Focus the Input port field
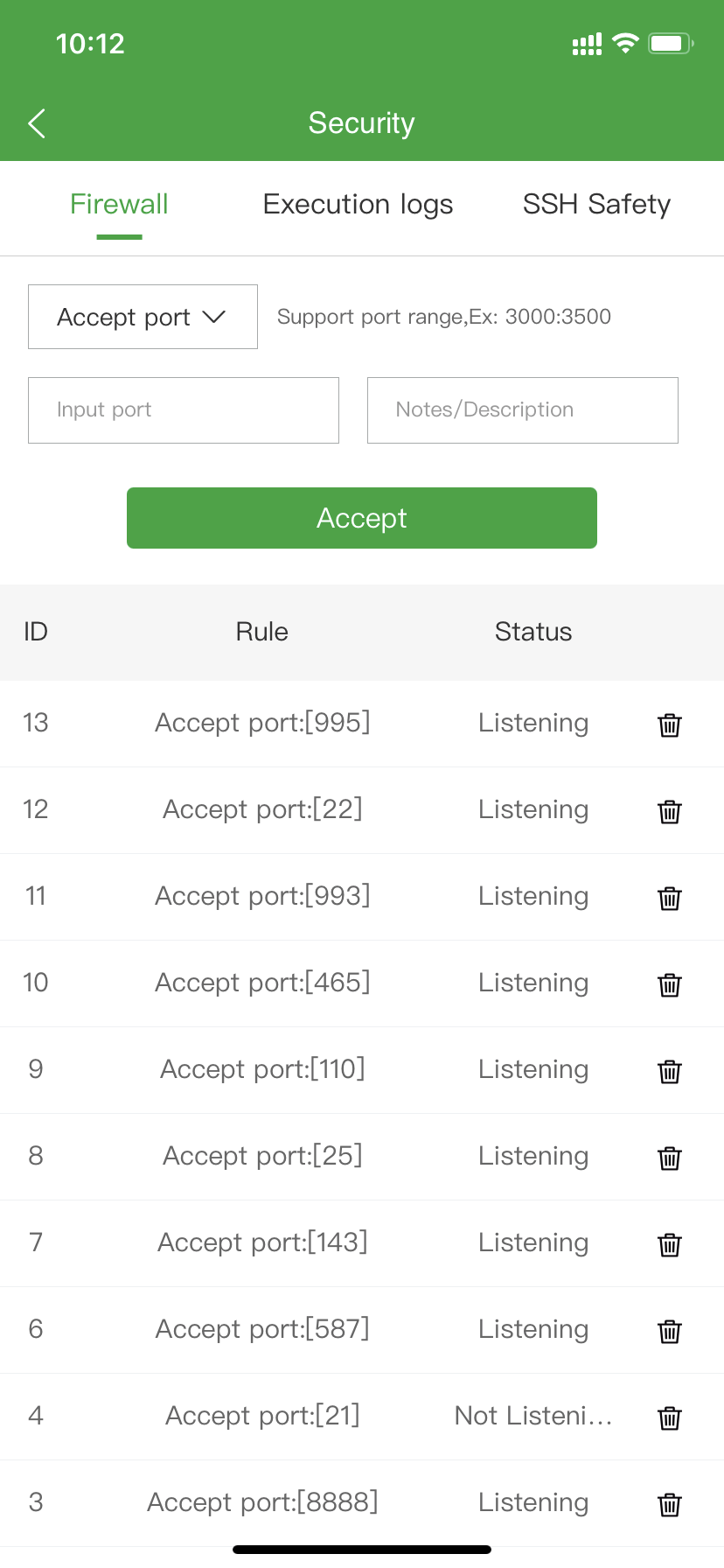Screen dimensions: 724x1568 point(184,410)
